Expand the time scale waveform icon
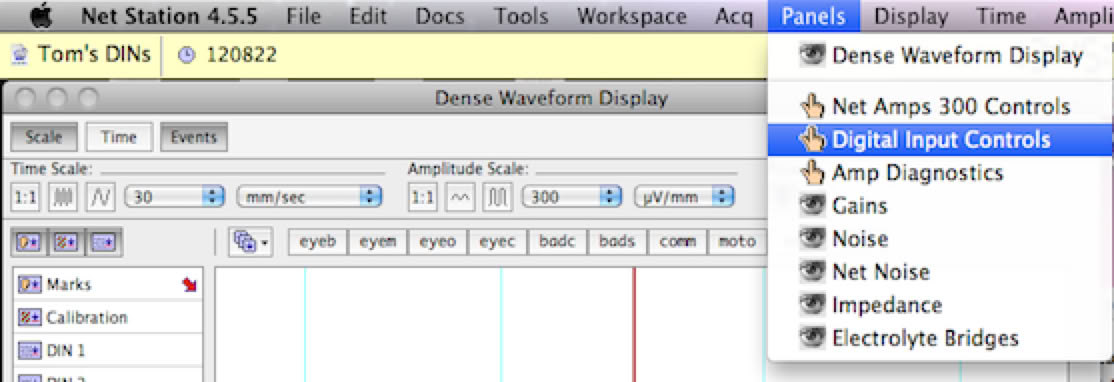 (100, 197)
